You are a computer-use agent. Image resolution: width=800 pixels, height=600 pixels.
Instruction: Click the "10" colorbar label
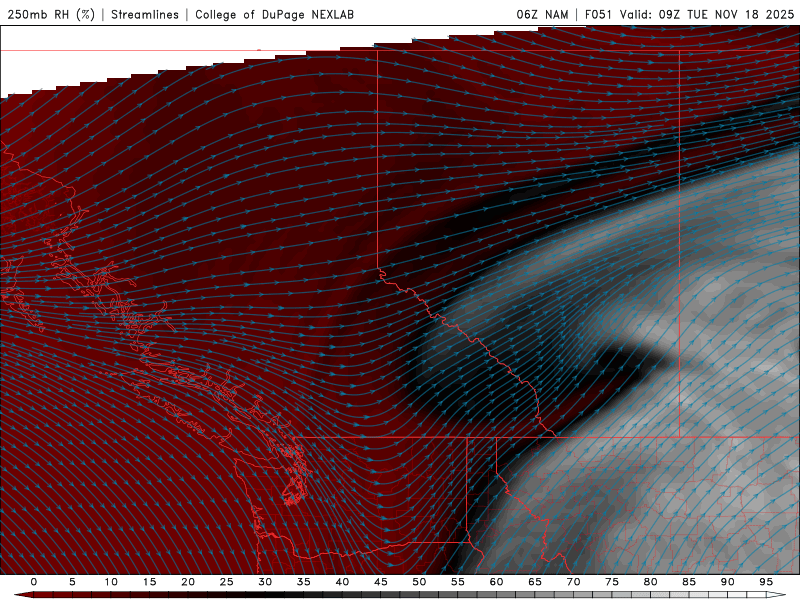tap(111, 582)
